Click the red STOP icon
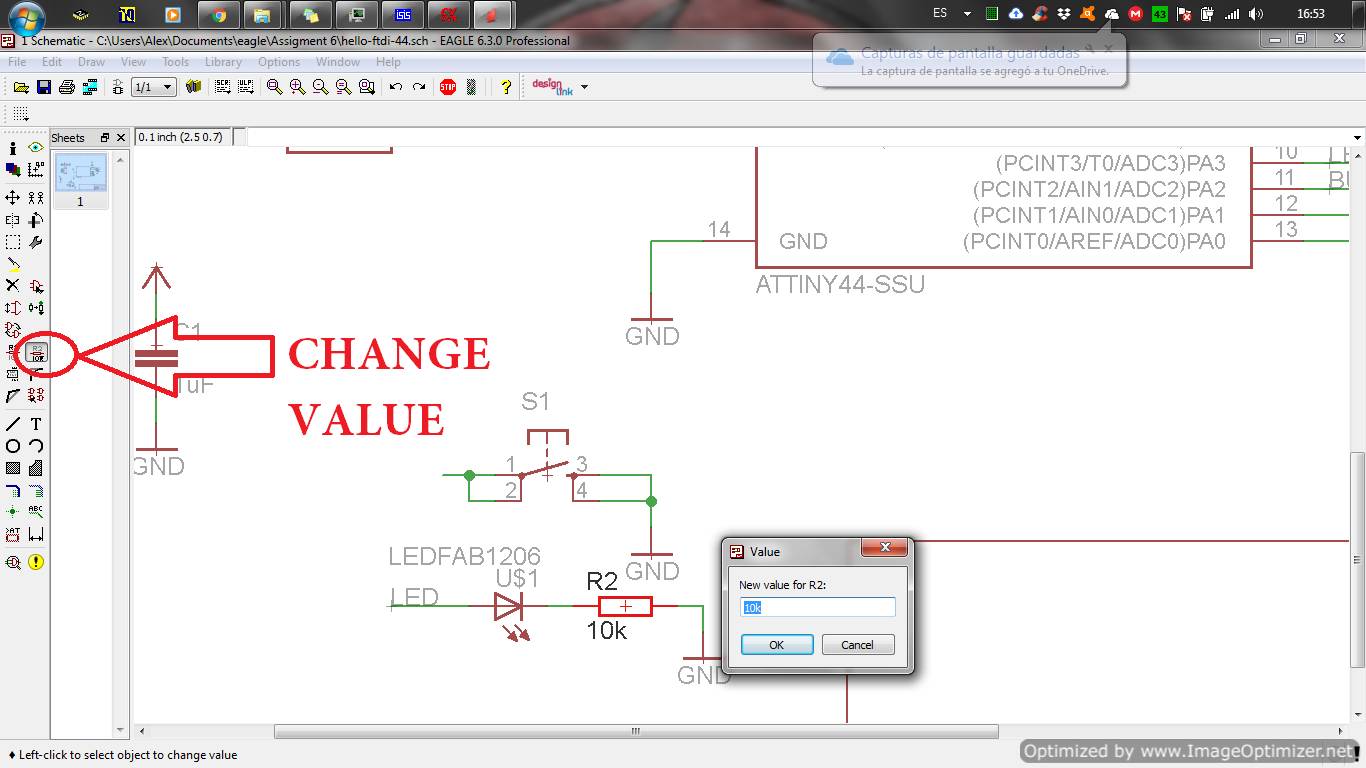This screenshot has height=768, width=1366. [448, 87]
